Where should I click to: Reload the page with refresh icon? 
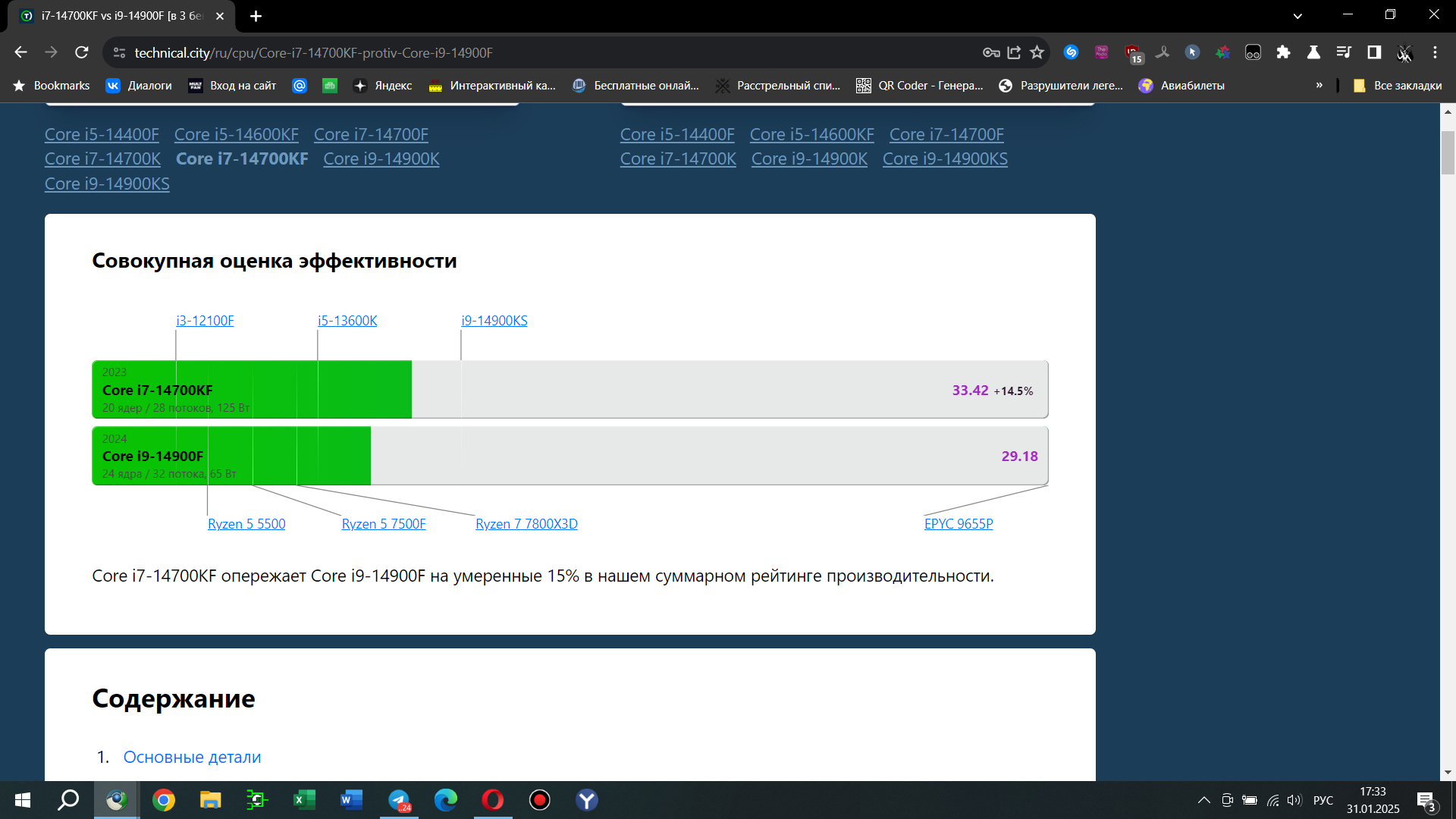click(82, 52)
